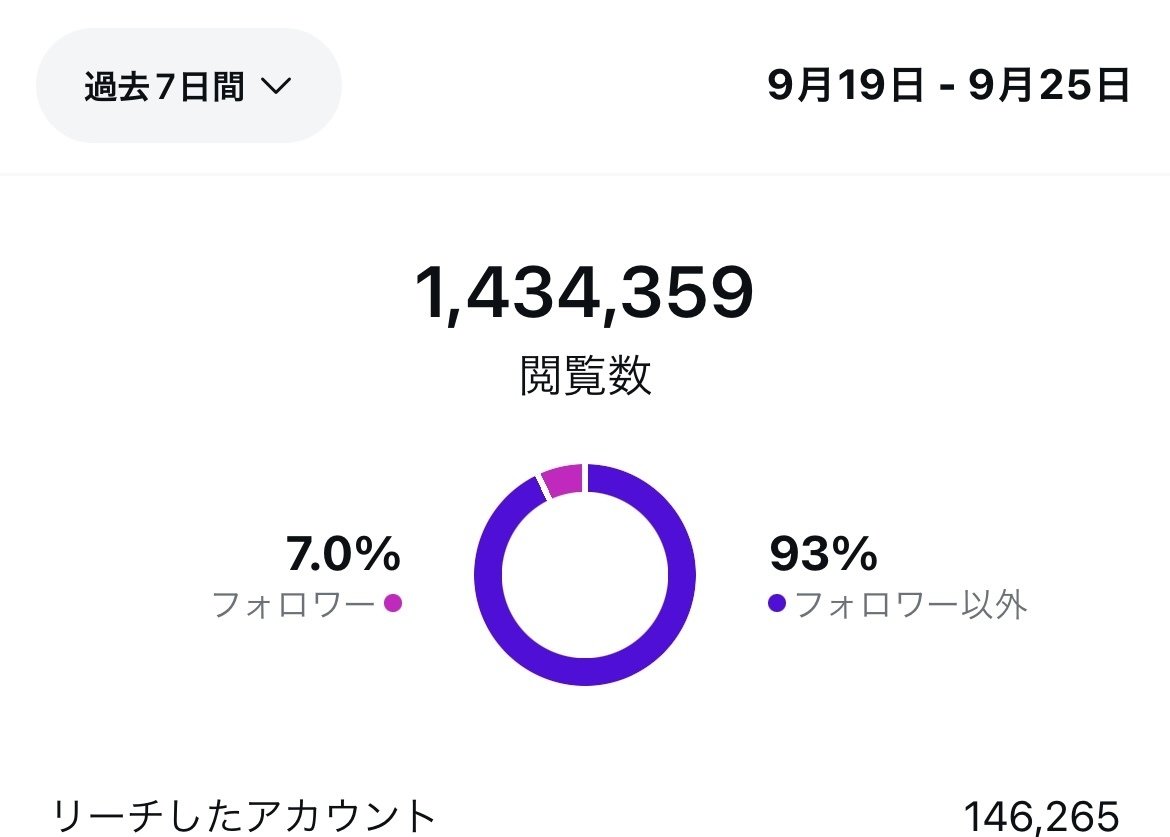Click the magenta dot next to フォロワー
The width and height of the screenshot is (1170, 837).
tap(393, 603)
